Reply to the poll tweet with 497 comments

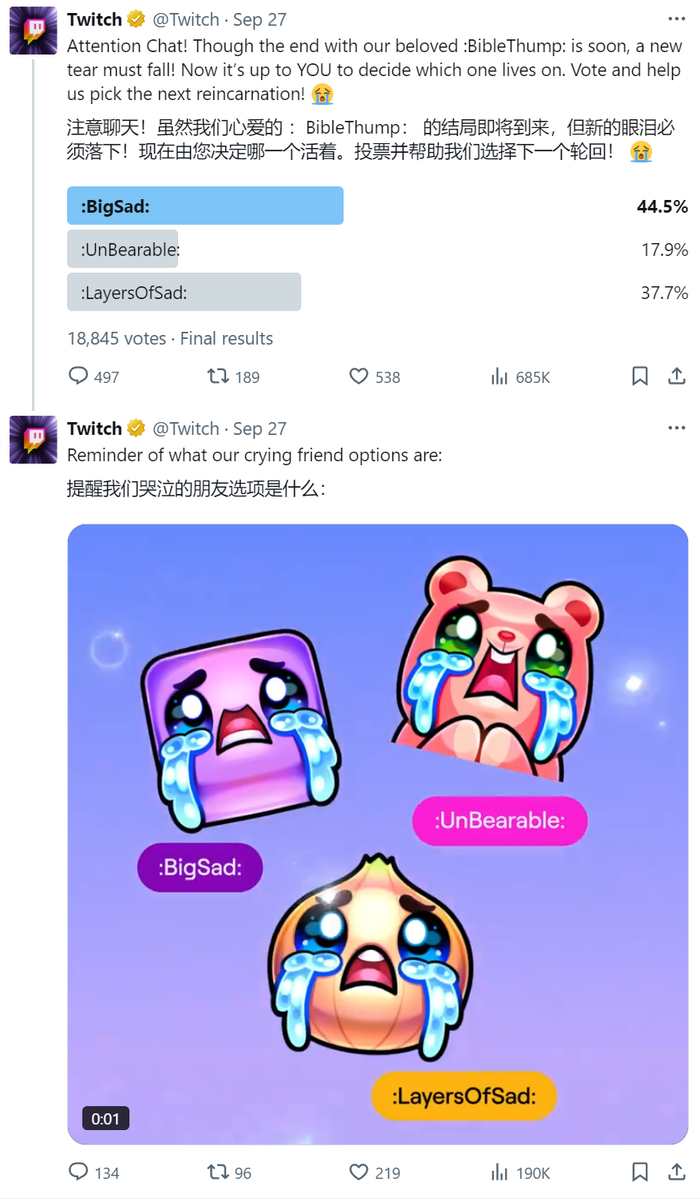pos(93,376)
